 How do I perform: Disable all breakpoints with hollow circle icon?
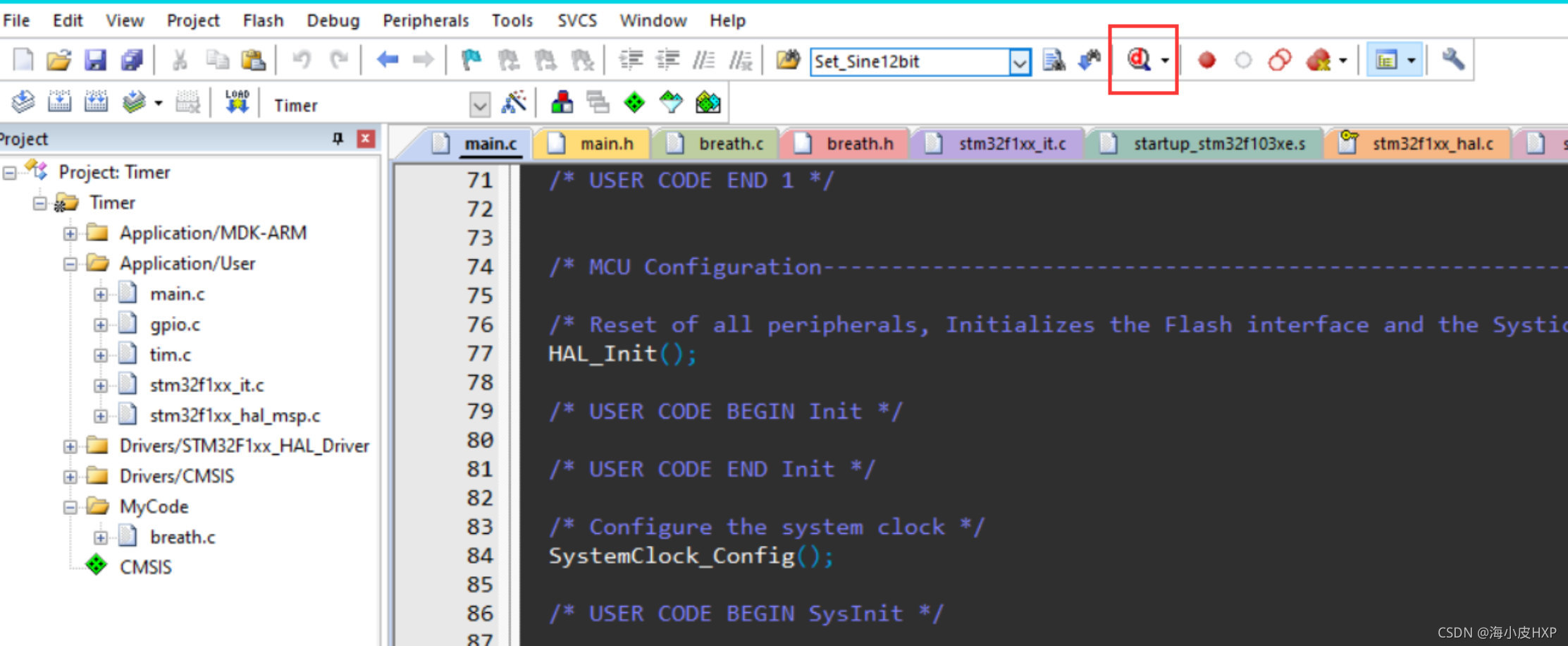pos(1245,61)
